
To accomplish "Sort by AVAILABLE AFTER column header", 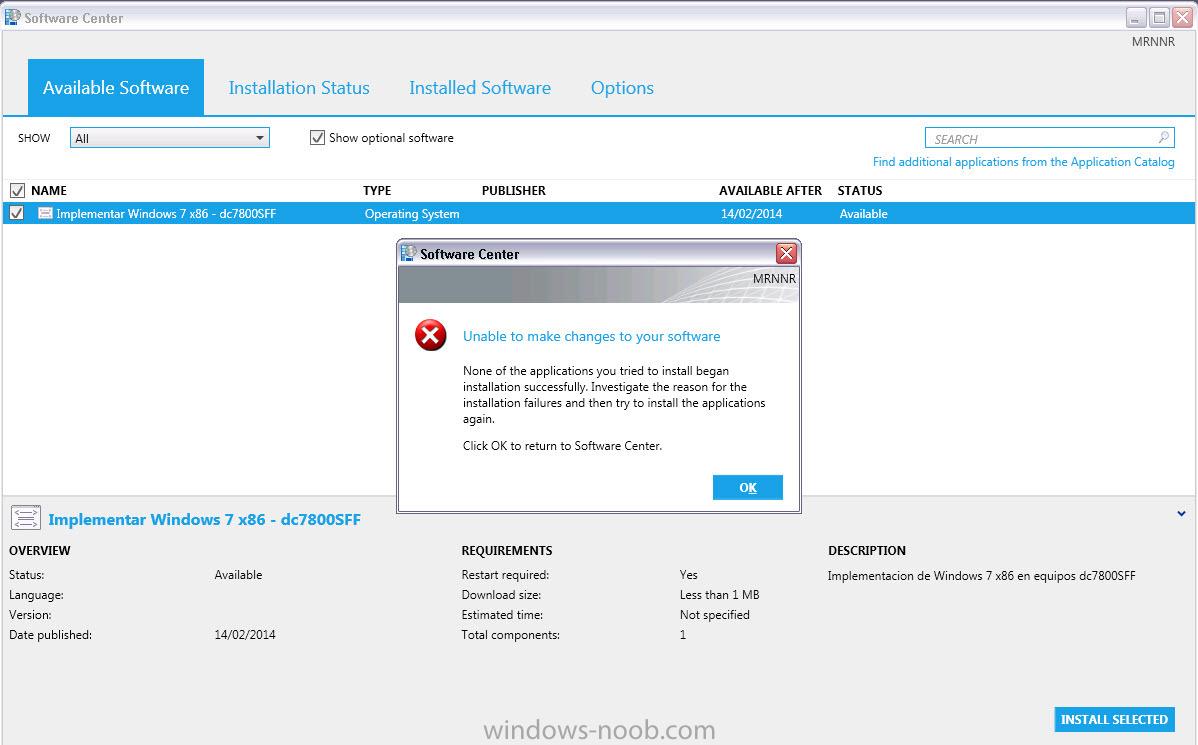I will (x=770, y=190).
